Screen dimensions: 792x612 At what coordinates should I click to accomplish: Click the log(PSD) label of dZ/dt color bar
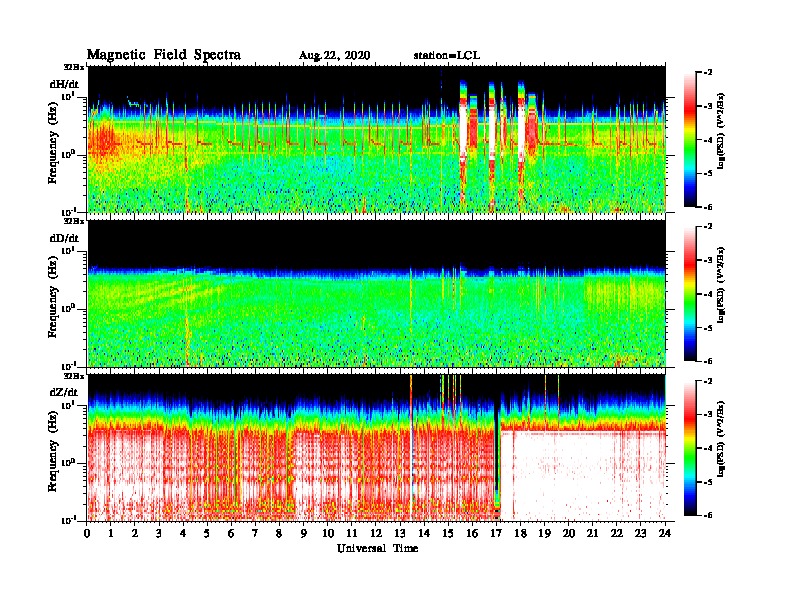(x=721, y=439)
